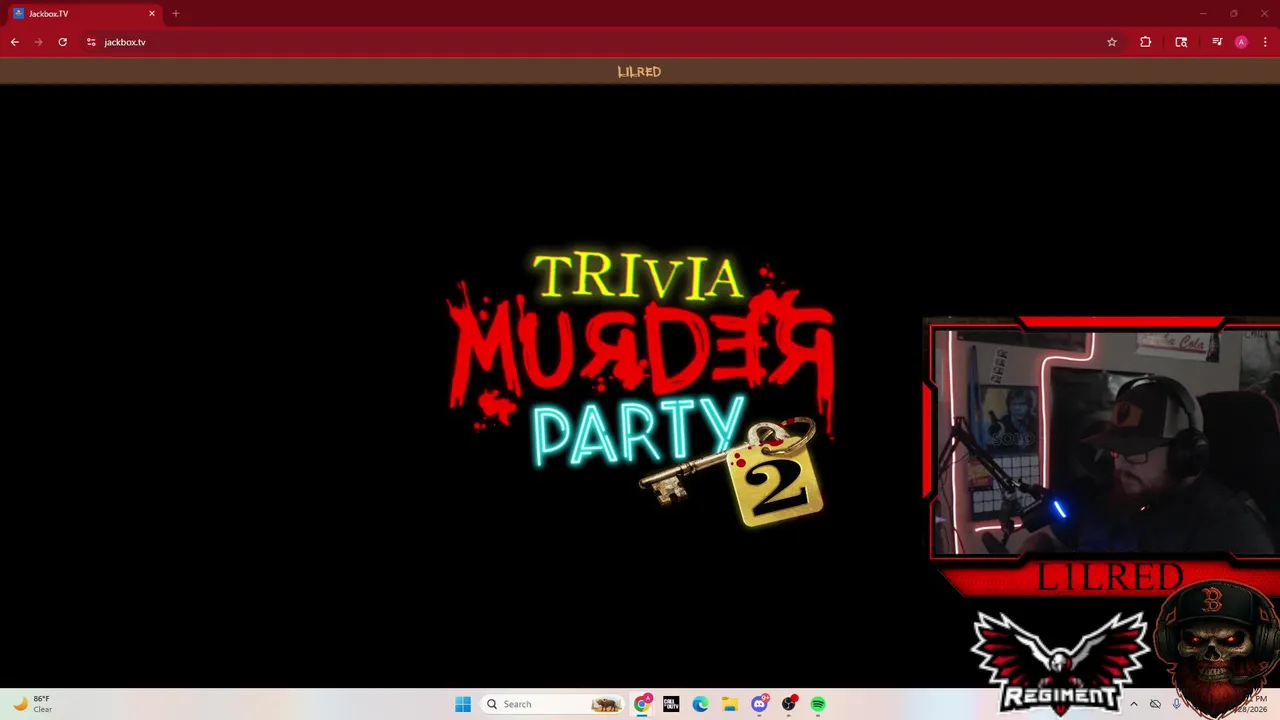Open the Extensions puzzle-piece menu
Viewport: 1280px width, 720px height.
(x=1145, y=42)
